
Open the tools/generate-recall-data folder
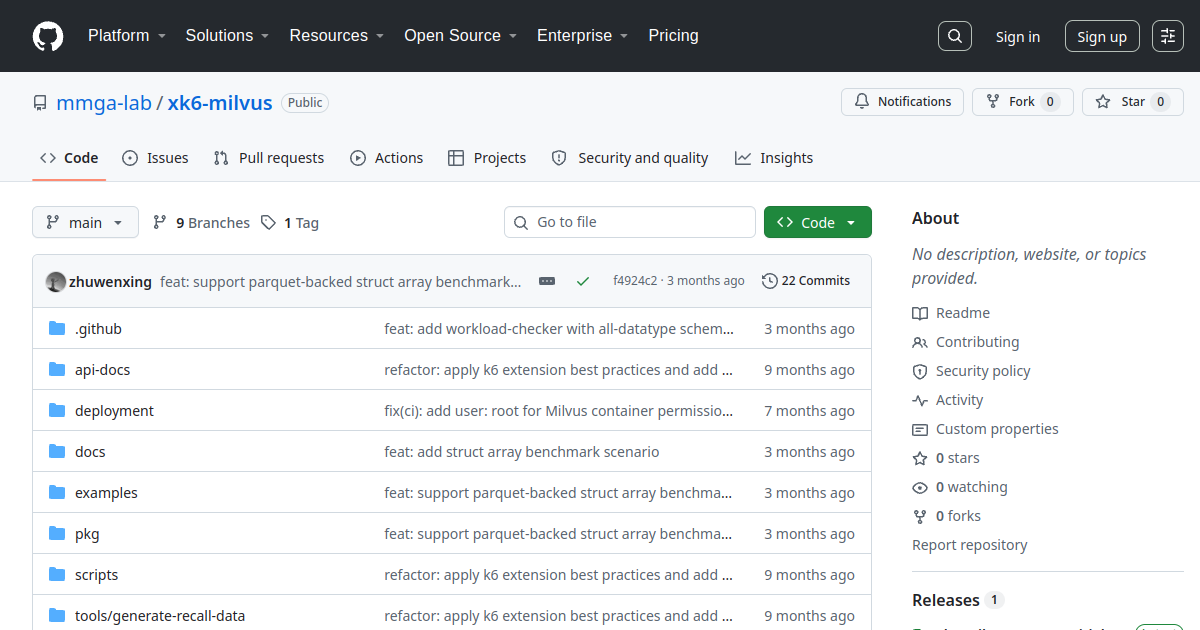point(160,616)
